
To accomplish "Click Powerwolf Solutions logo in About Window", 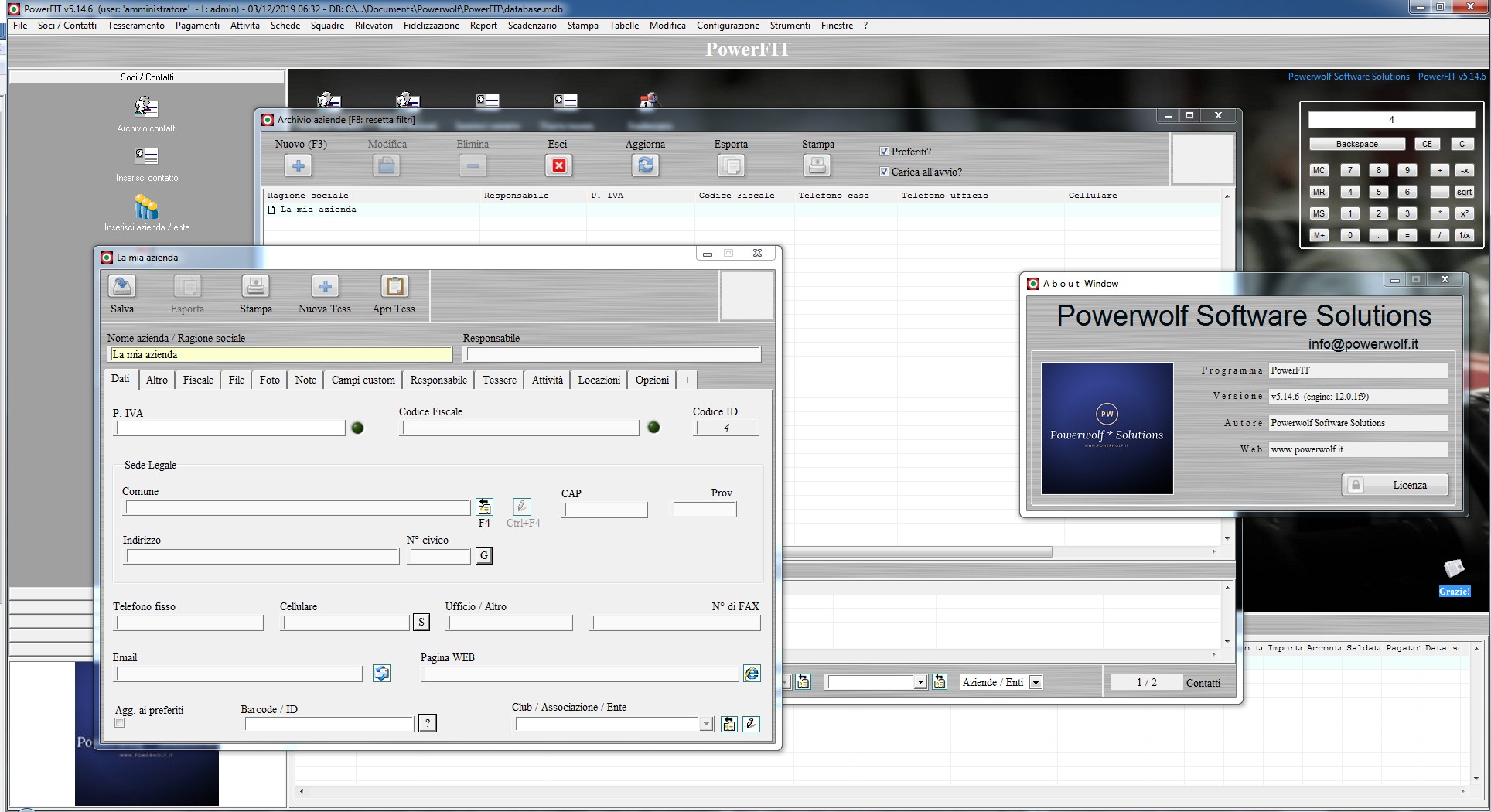I will click(1107, 428).
